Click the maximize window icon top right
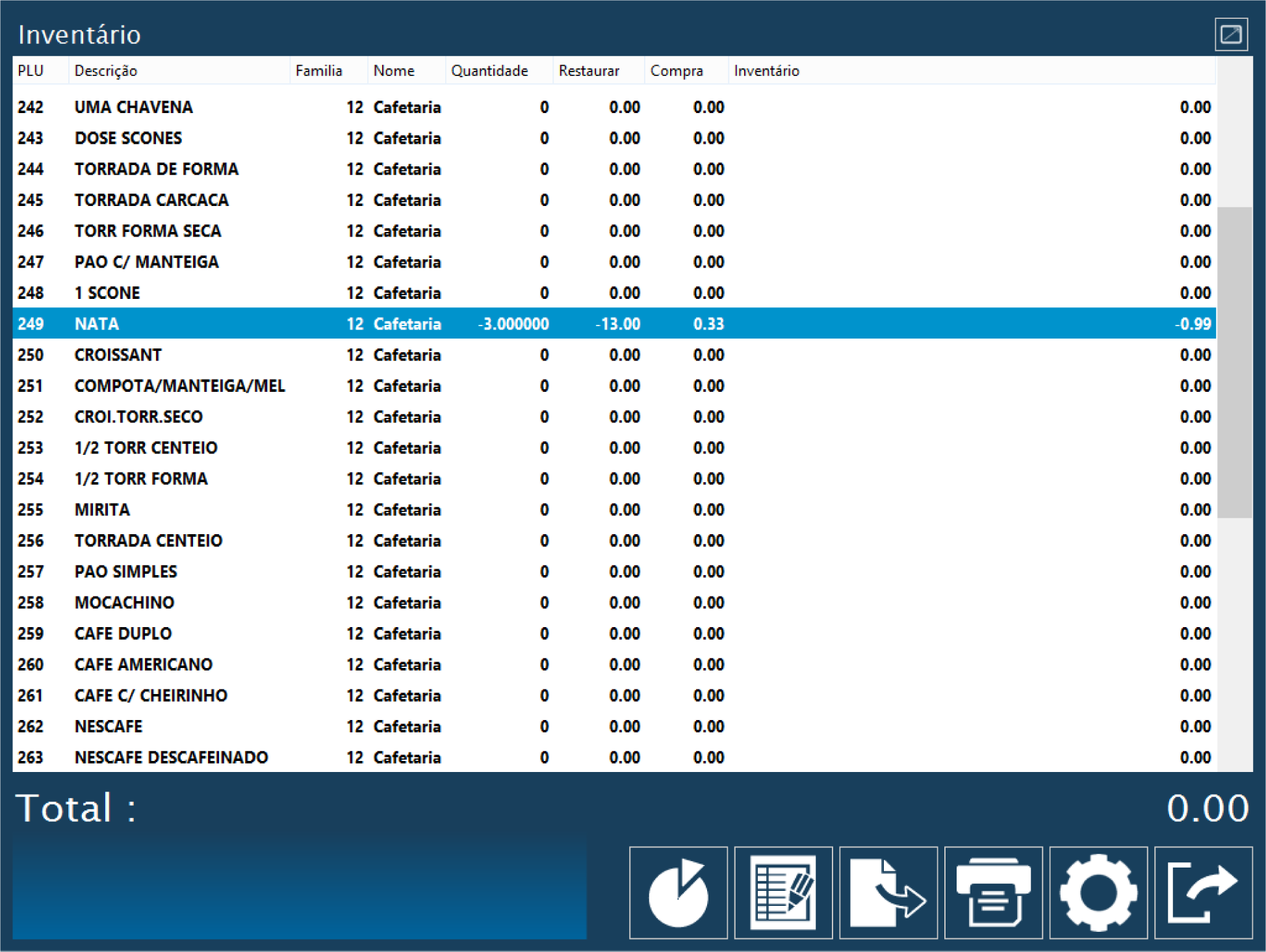This screenshot has width=1266, height=952. tap(1231, 34)
